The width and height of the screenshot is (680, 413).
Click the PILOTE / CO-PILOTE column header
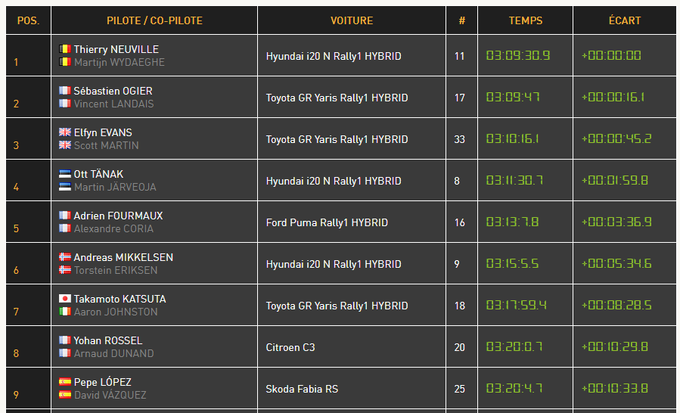153,20
